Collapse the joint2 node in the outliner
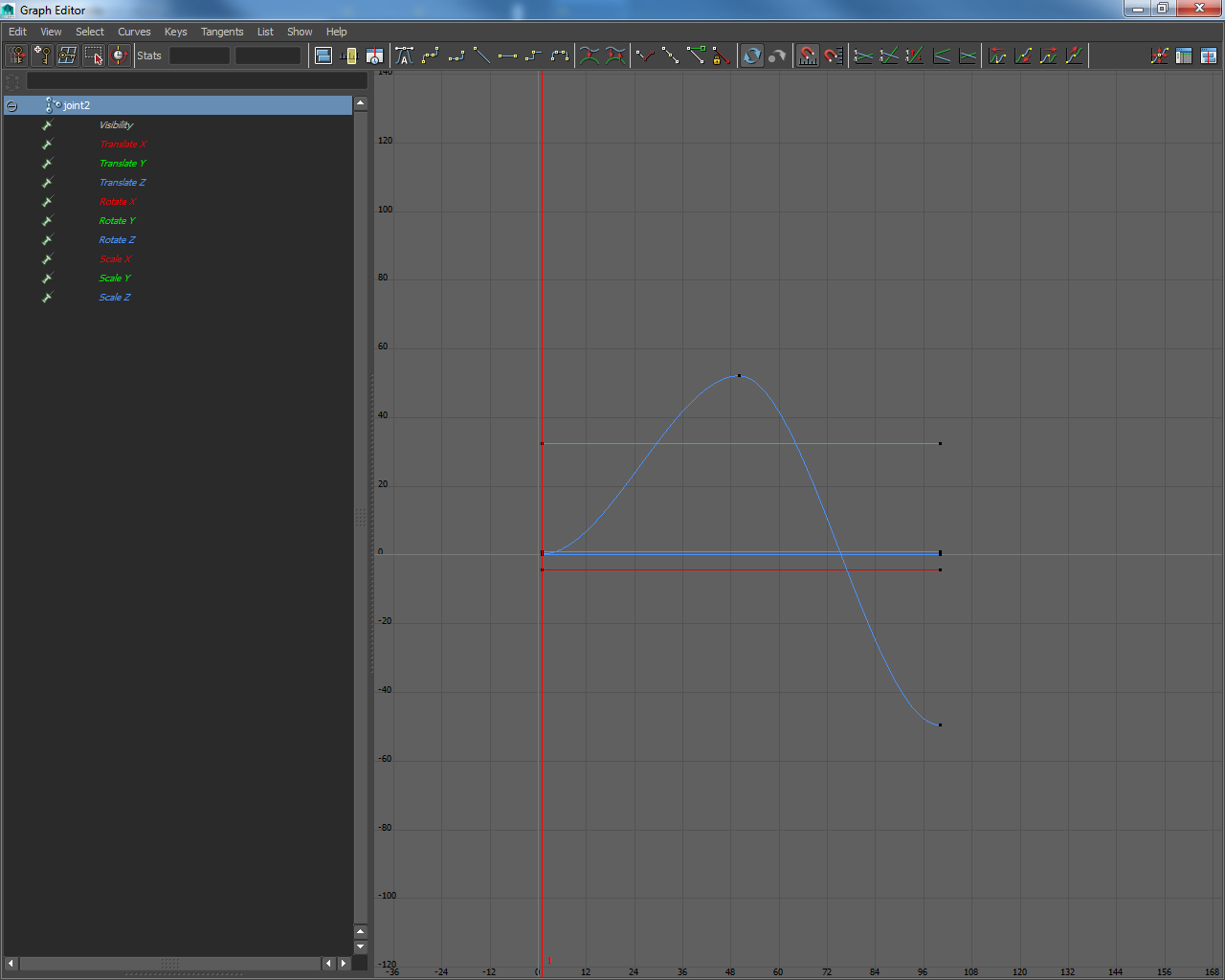This screenshot has height=980, width=1225. [11, 106]
